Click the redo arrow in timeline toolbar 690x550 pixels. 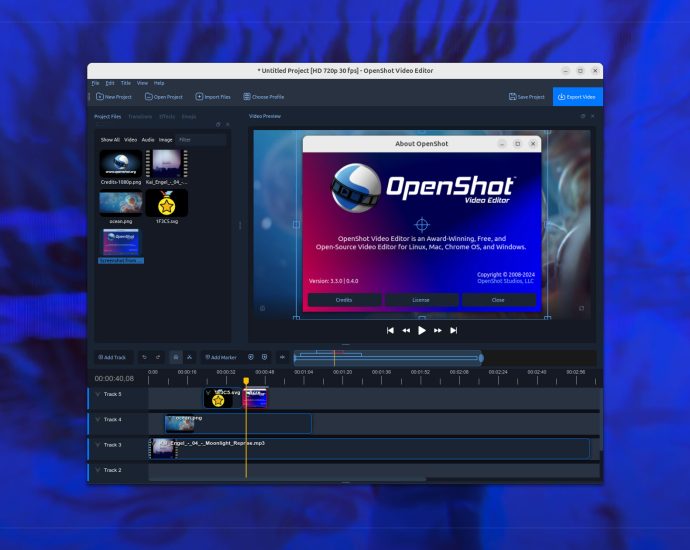pyautogui.click(x=158, y=357)
